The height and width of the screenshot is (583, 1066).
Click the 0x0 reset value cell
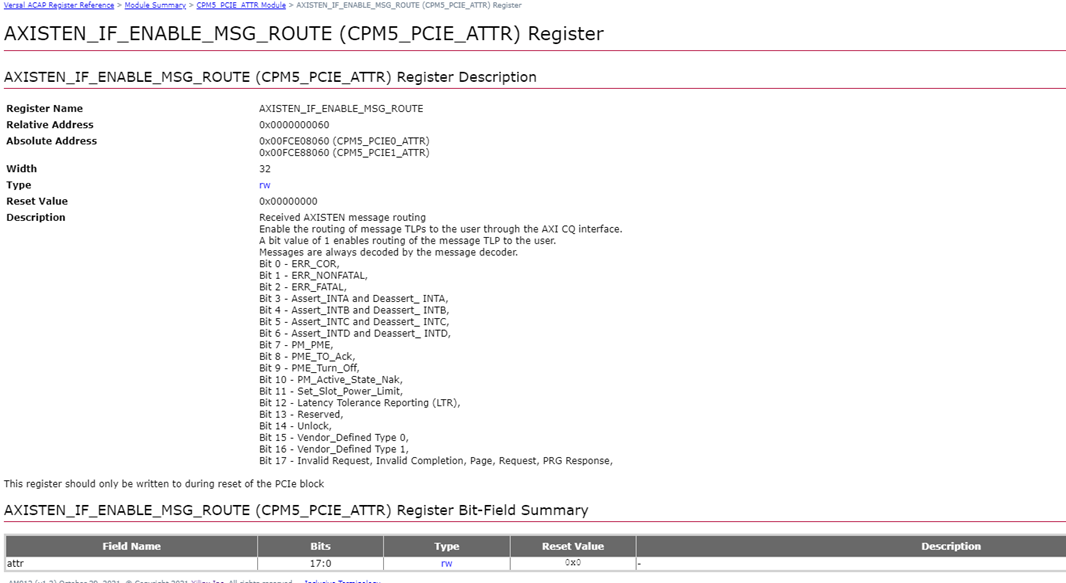(572, 563)
